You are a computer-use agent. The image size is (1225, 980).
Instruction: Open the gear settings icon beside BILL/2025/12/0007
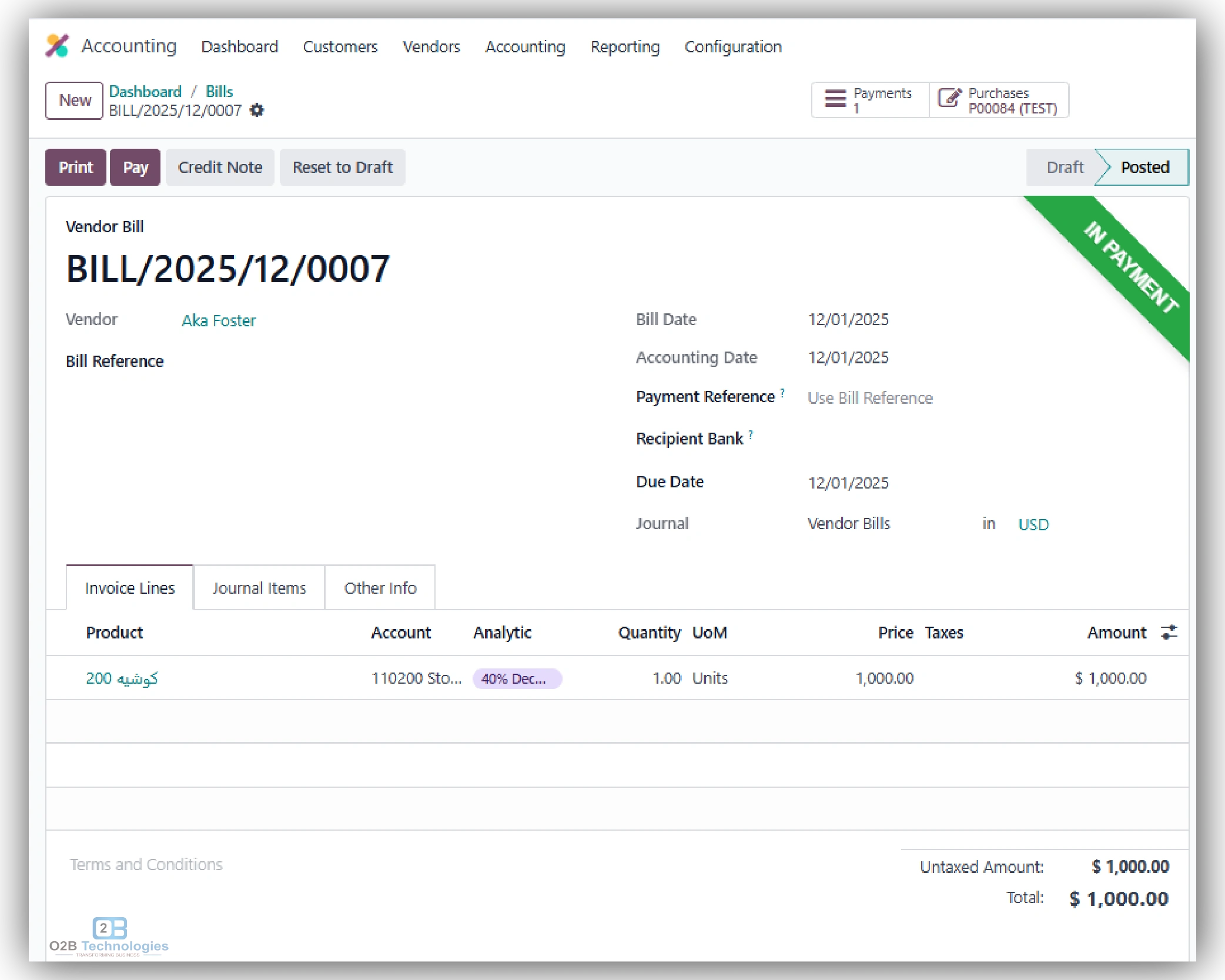pos(257,111)
